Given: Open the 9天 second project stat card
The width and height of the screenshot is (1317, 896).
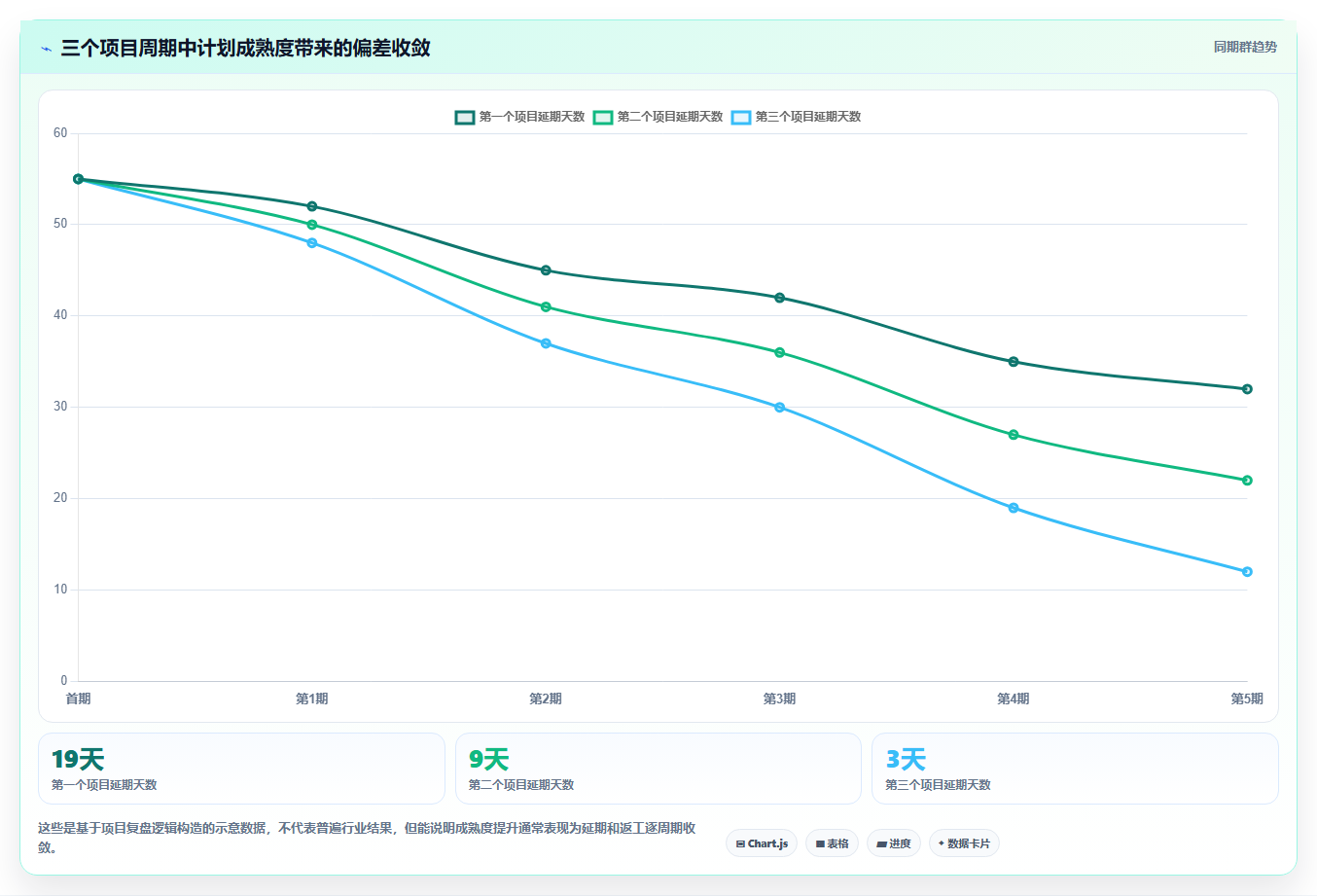Looking at the screenshot, I should (658, 769).
